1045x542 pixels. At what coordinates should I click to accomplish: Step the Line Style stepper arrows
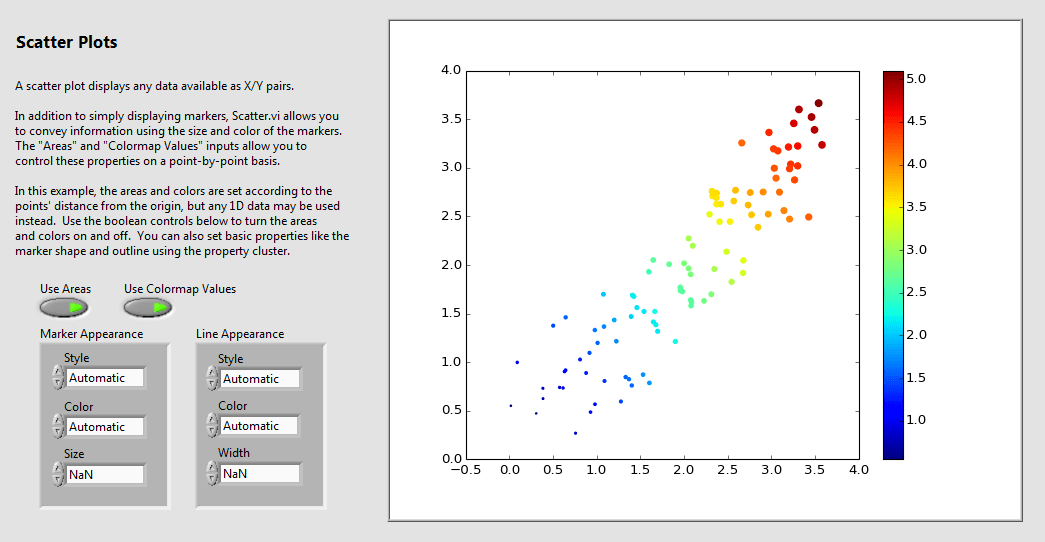click(x=213, y=378)
